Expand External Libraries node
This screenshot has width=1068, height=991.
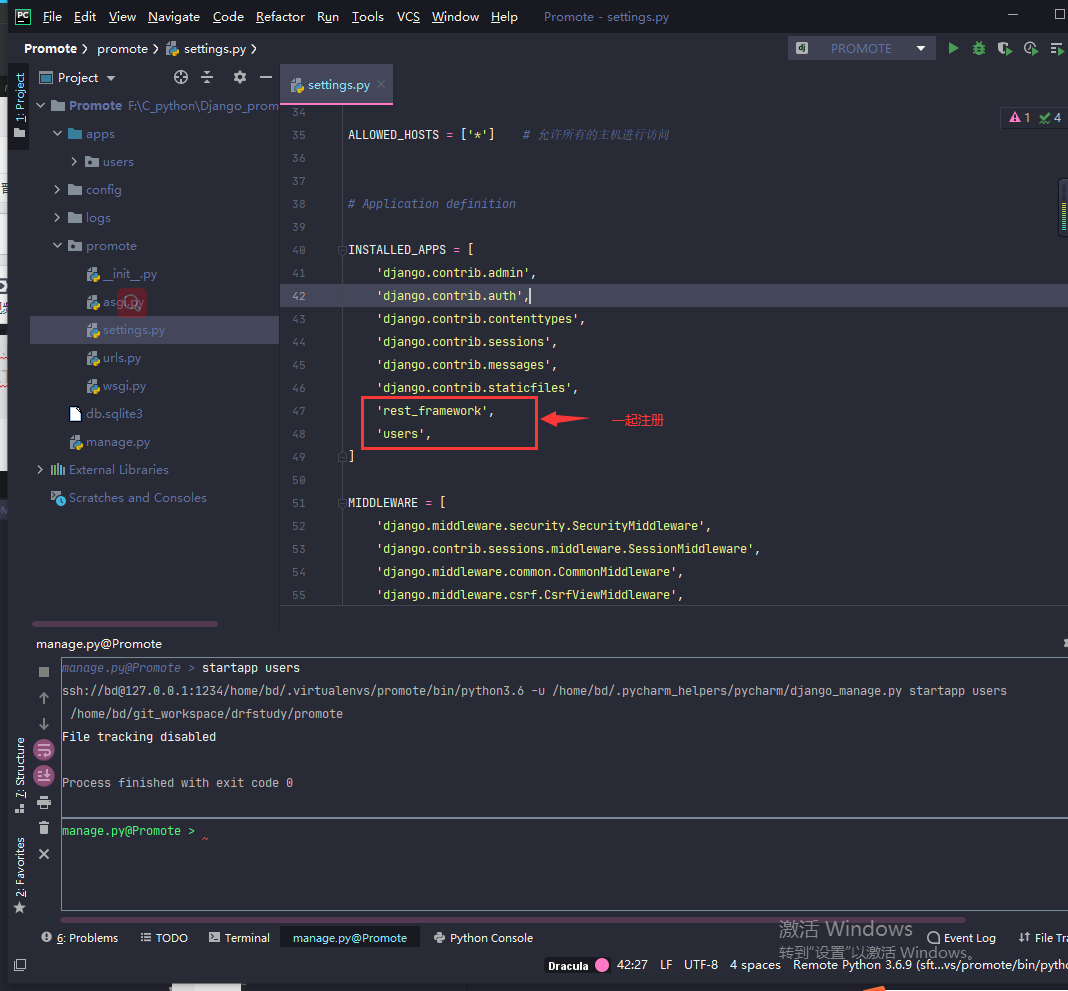tap(41, 469)
